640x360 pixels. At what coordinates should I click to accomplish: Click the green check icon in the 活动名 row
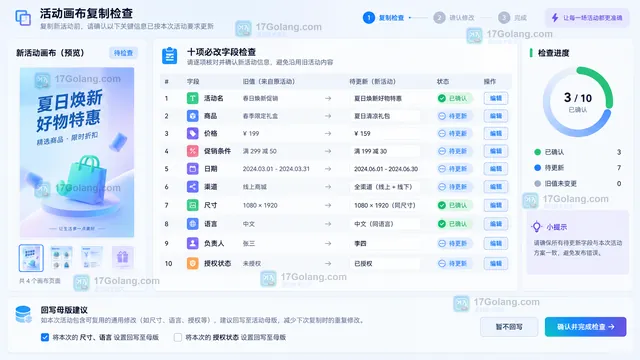pyautogui.click(x=442, y=98)
